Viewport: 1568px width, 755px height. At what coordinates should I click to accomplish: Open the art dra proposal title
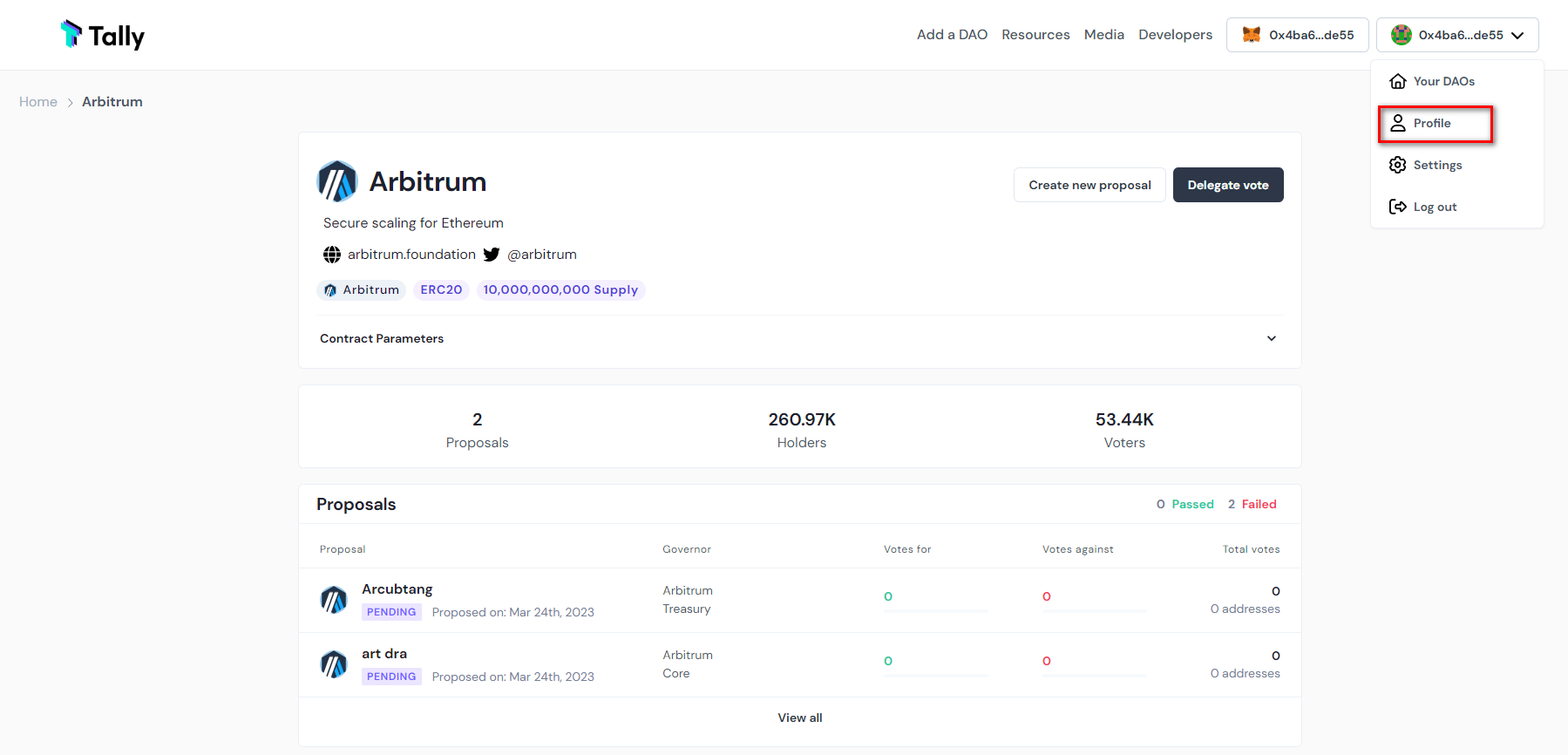(x=384, y=654)
